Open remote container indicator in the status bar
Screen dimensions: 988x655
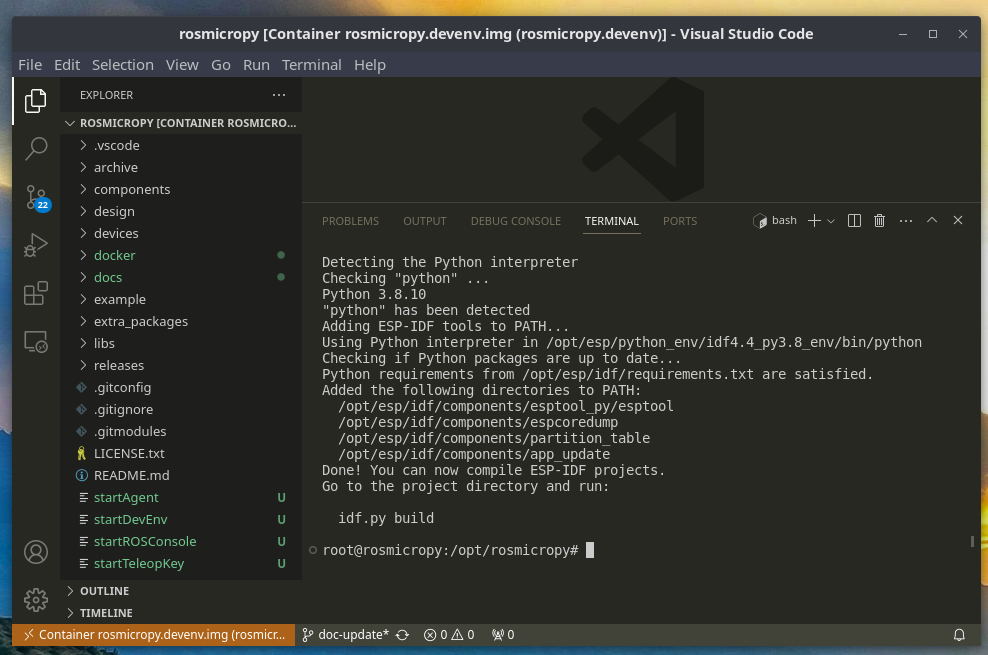click(153, 635)
